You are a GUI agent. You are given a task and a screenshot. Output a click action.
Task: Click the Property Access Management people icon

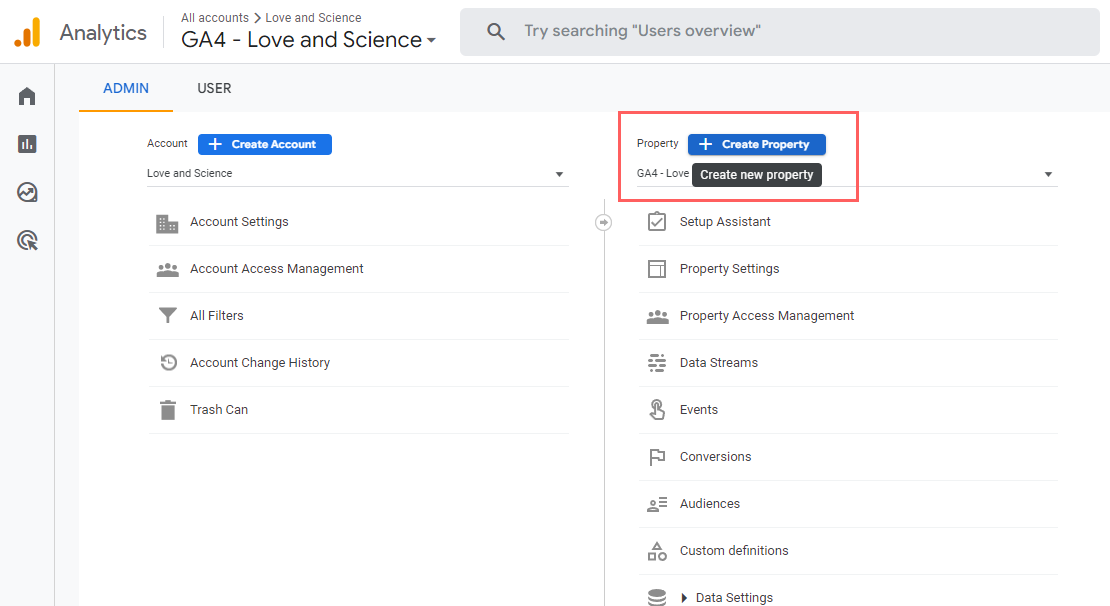click(658, 316)
